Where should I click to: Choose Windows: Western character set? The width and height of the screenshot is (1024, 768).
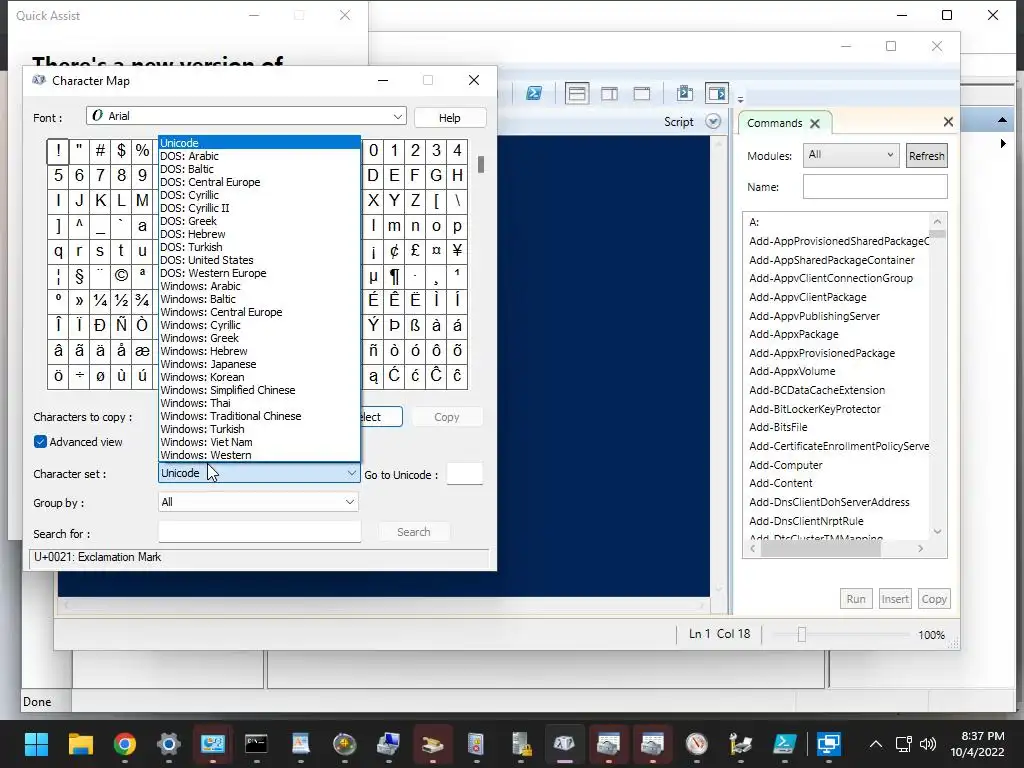[x=260, y=455]
